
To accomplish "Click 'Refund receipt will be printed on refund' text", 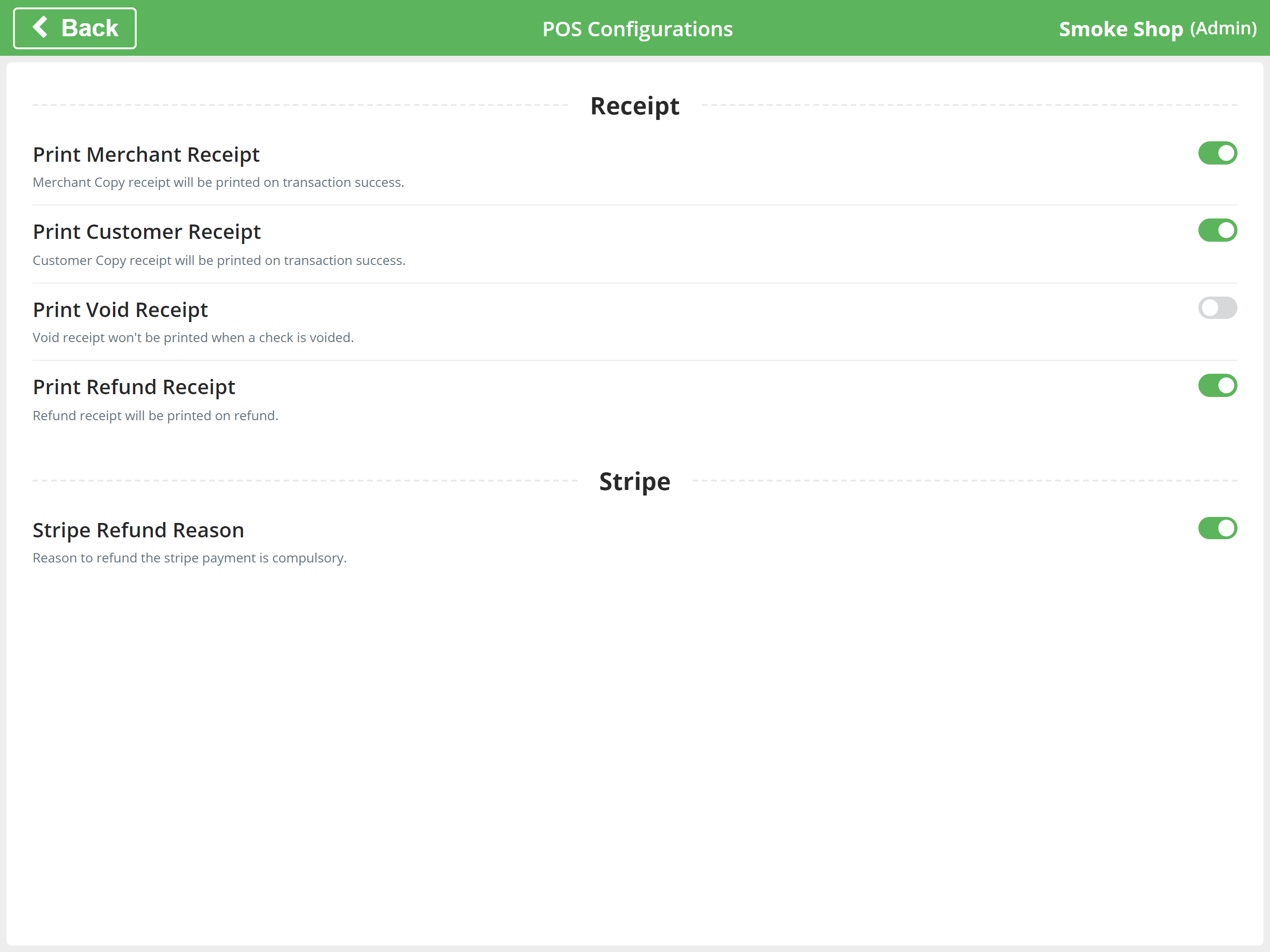I will pos(155,415).
